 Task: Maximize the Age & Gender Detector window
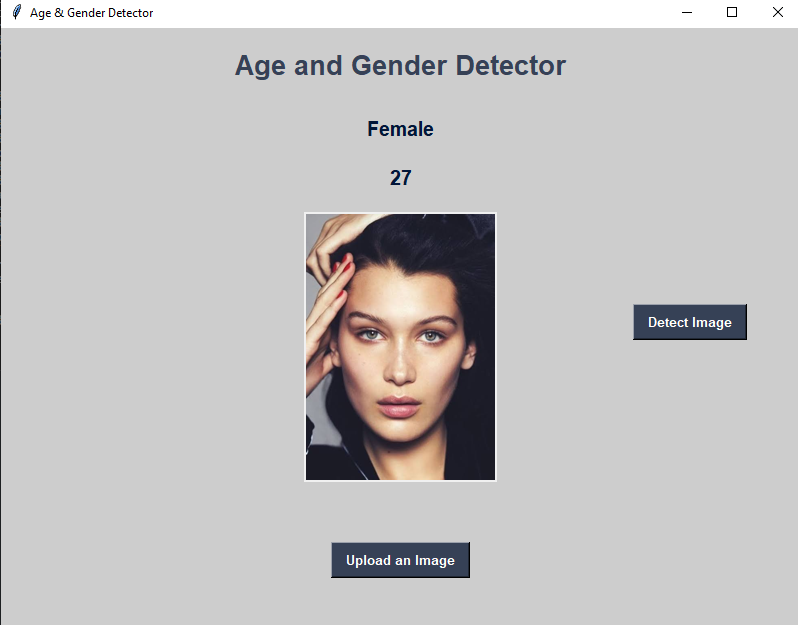[732, 12]
